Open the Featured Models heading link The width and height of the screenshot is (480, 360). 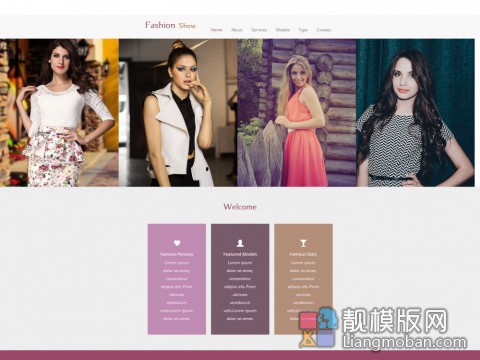point(240,254)
